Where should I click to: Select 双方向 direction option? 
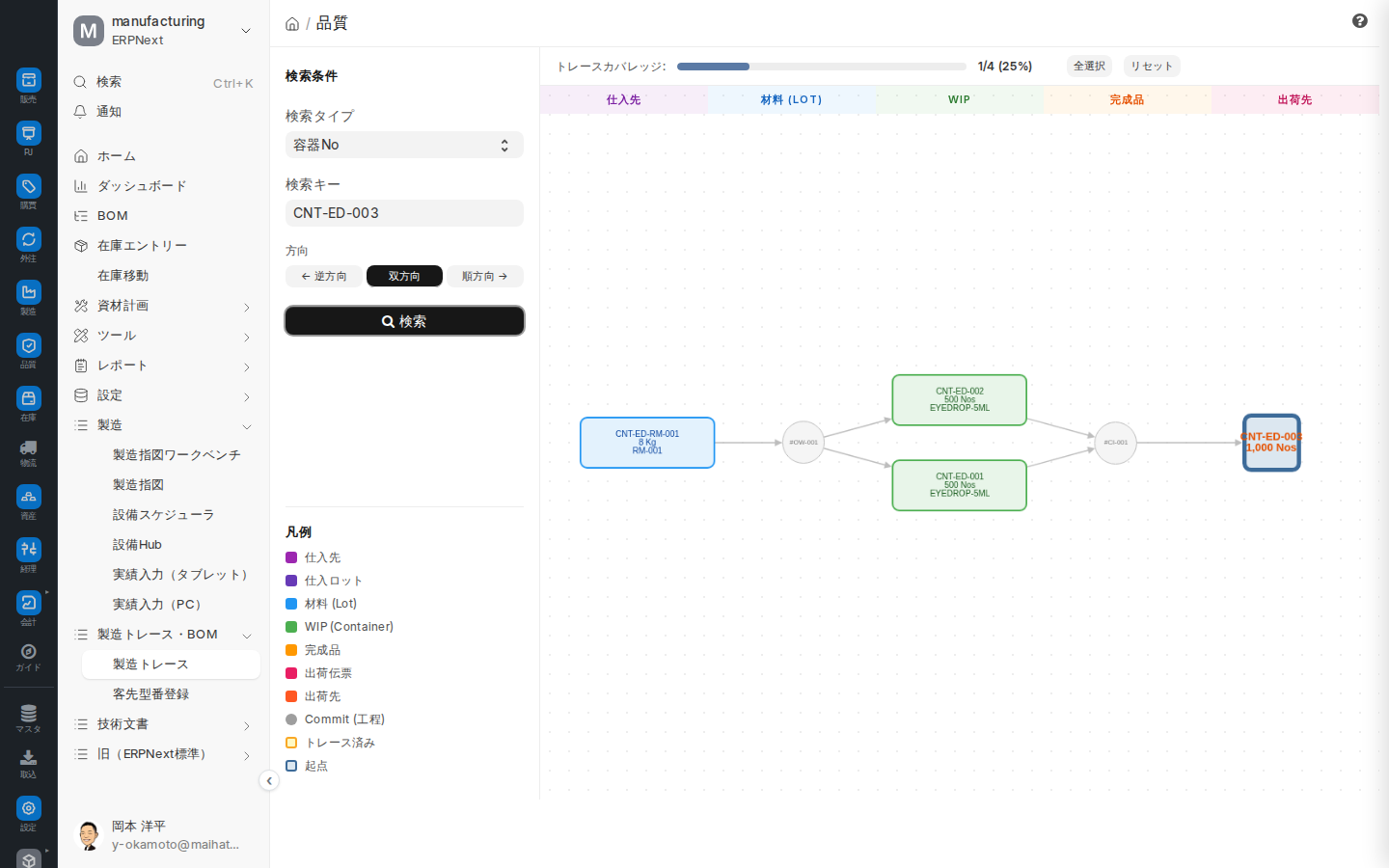pos(404,276)
